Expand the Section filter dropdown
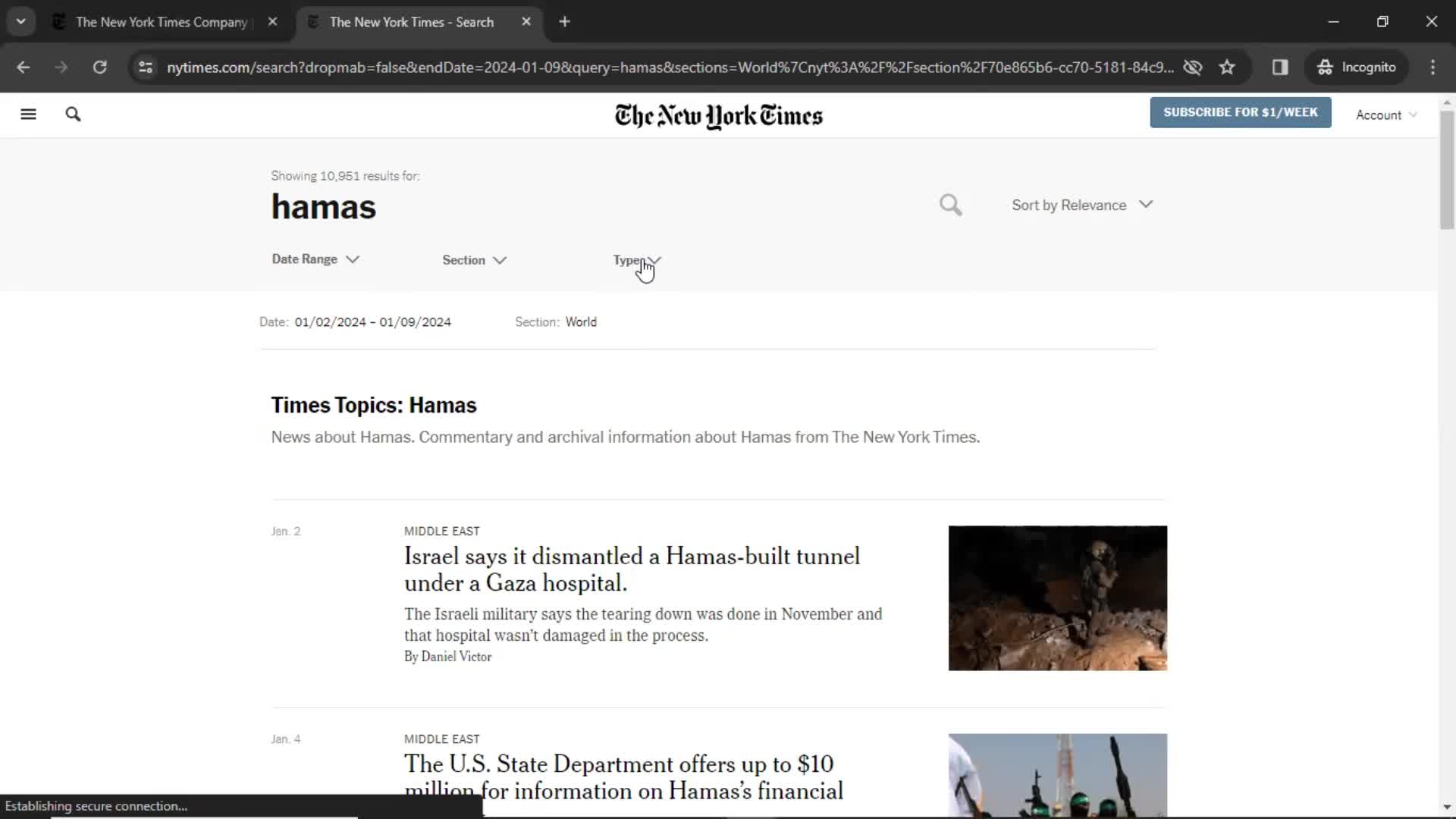 coord(474,260)
